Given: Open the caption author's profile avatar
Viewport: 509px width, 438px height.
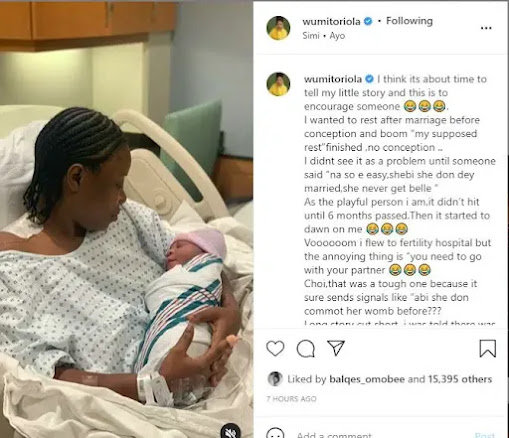Looking at the screenshot, I should (278, 84).
